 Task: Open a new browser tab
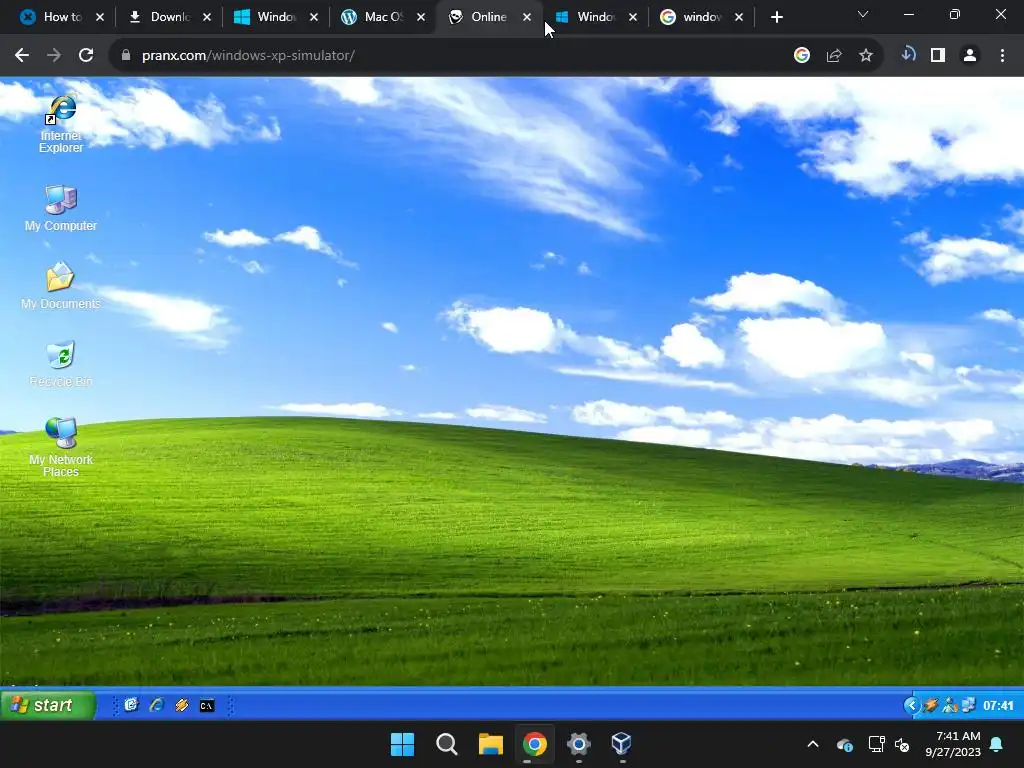(x=776, y=17)
